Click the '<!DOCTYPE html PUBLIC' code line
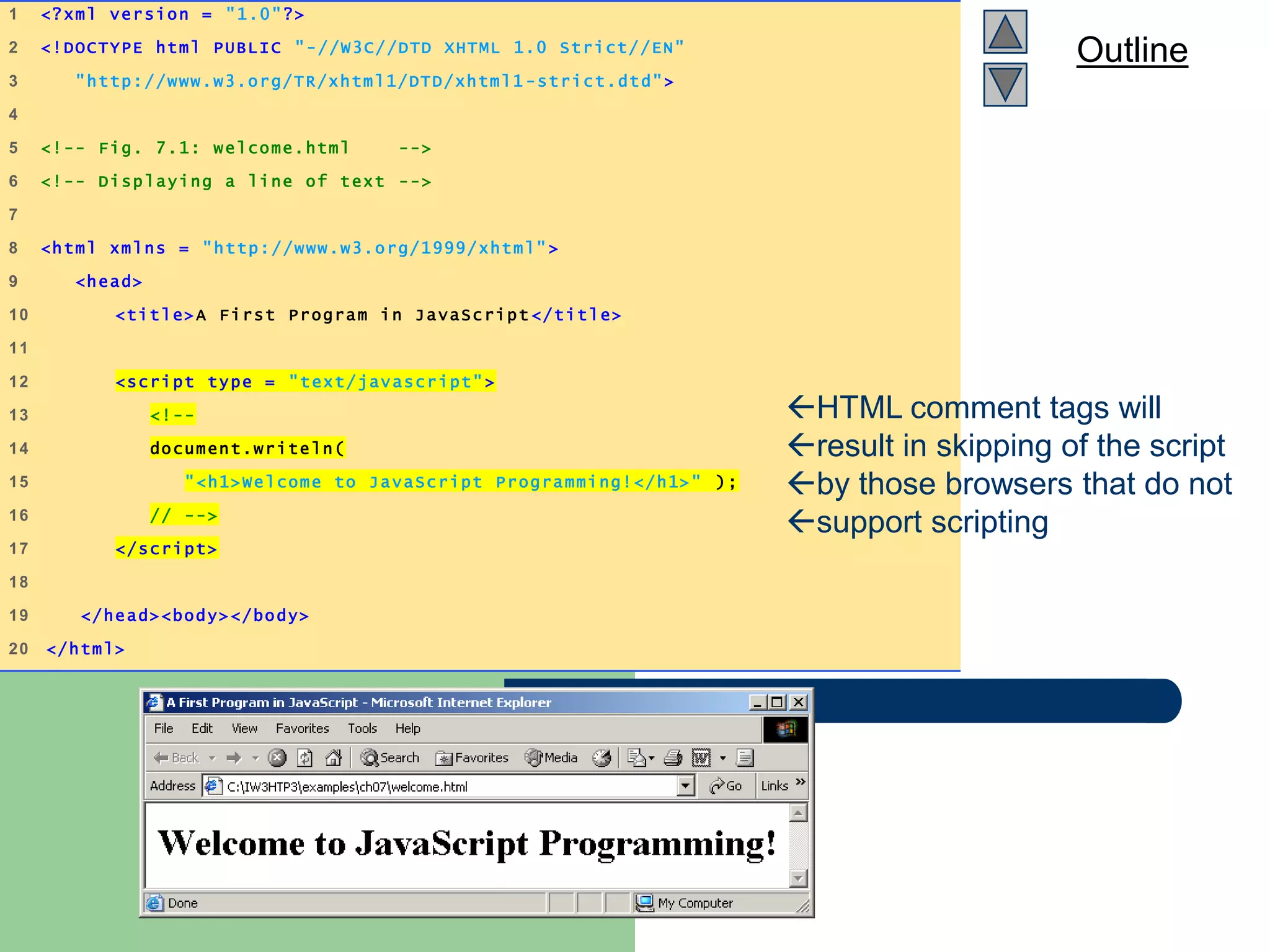 tap(362, 48)
